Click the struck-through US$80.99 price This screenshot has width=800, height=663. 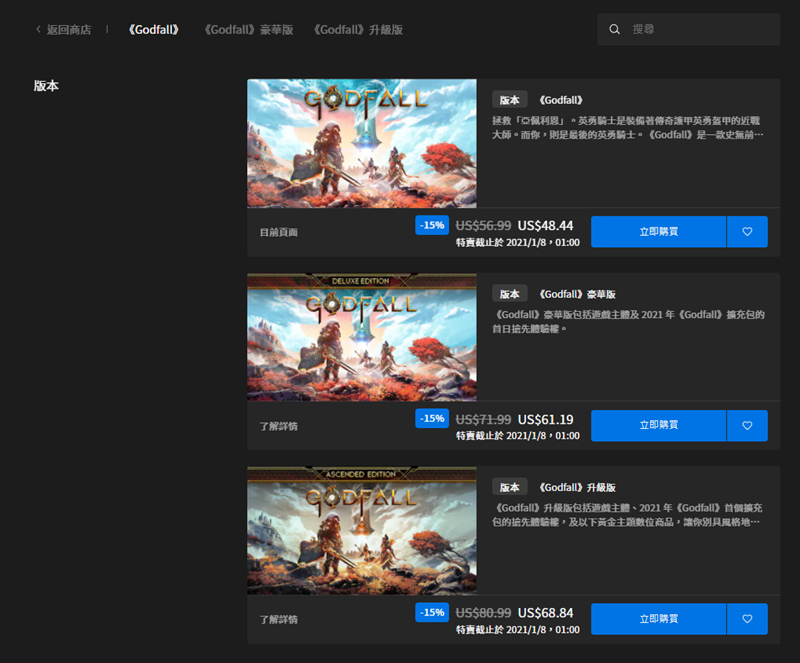pos(483,613)
